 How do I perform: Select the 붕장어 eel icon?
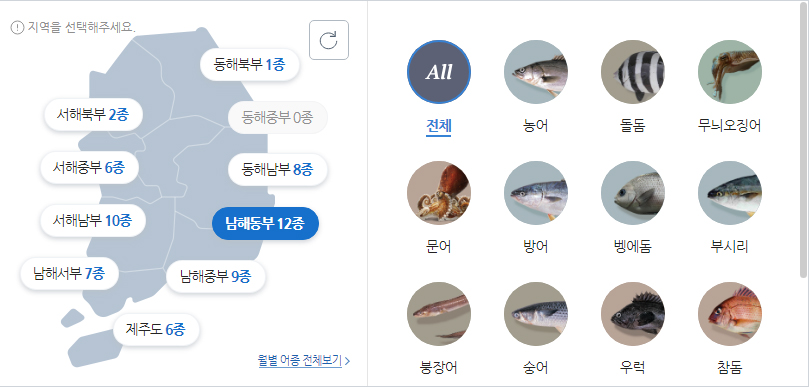coord(439,314)
